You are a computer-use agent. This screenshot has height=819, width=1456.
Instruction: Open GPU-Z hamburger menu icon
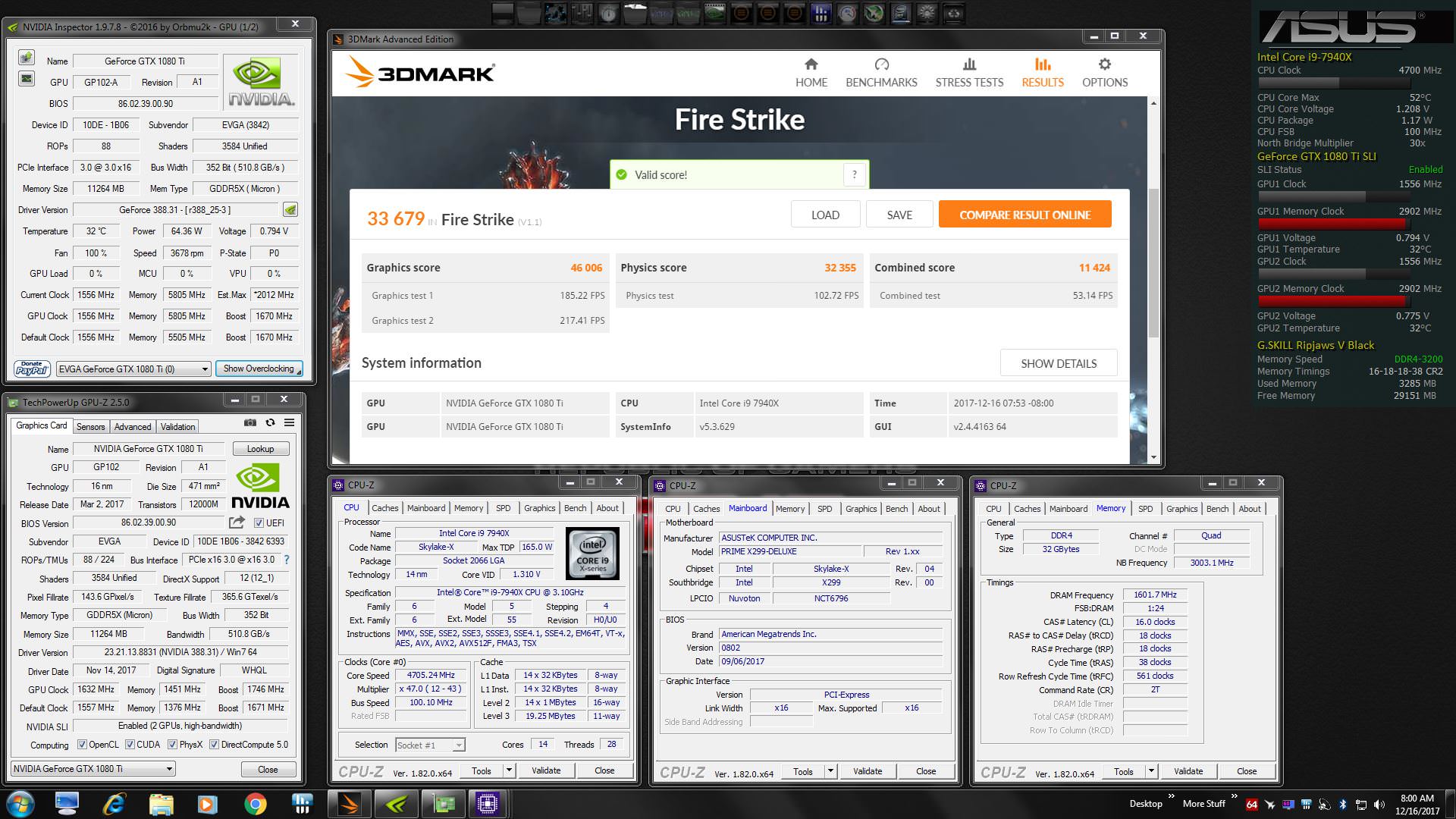(289, 422)
